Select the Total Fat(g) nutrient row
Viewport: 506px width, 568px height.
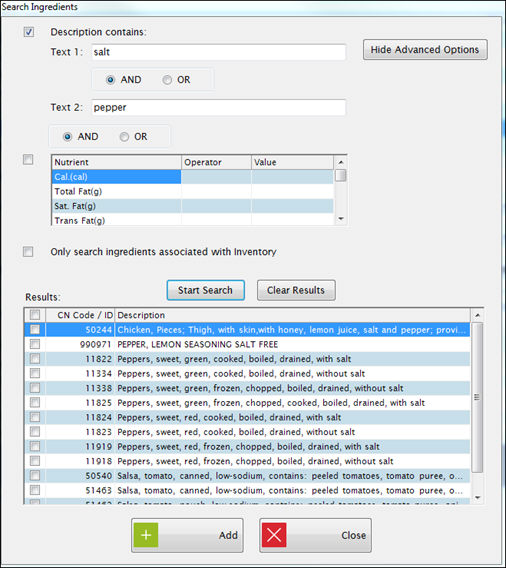coord(192,191)
